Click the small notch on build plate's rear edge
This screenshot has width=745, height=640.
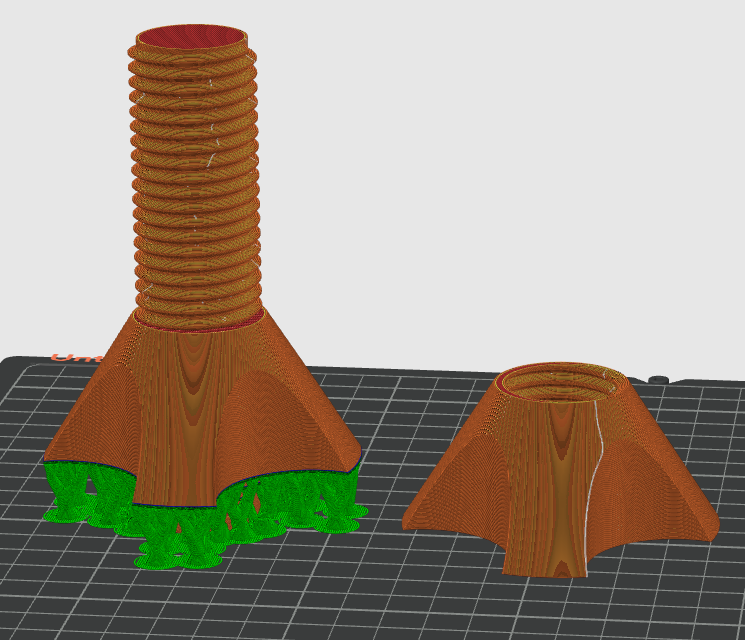(658, 380)
